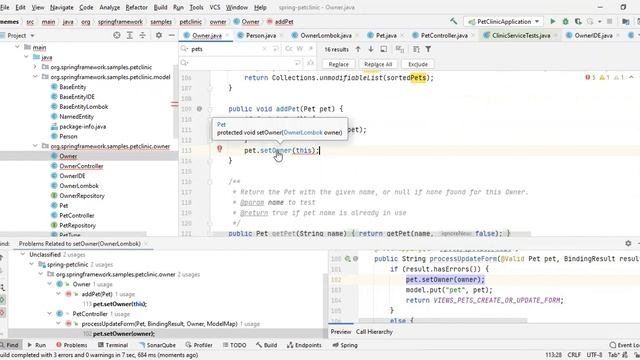Collapse the Unclassified usages node
Viewport: 640px width, 360px height.
(23, 254)
